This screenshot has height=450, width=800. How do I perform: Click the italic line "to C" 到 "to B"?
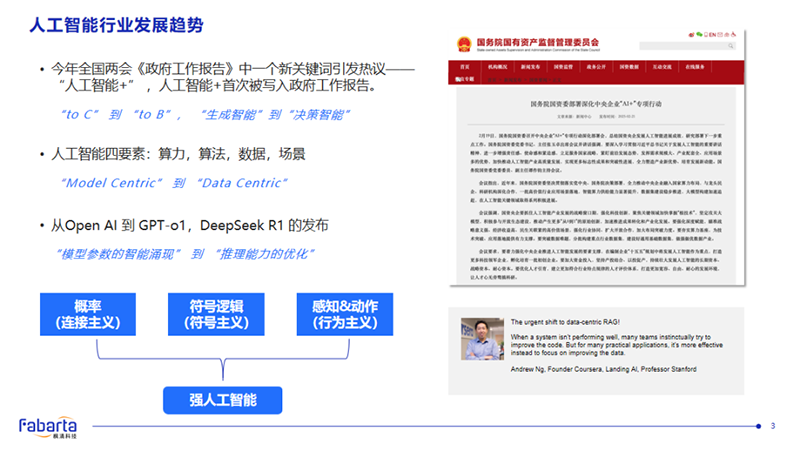pyautogui.click(x=205, y=115)
